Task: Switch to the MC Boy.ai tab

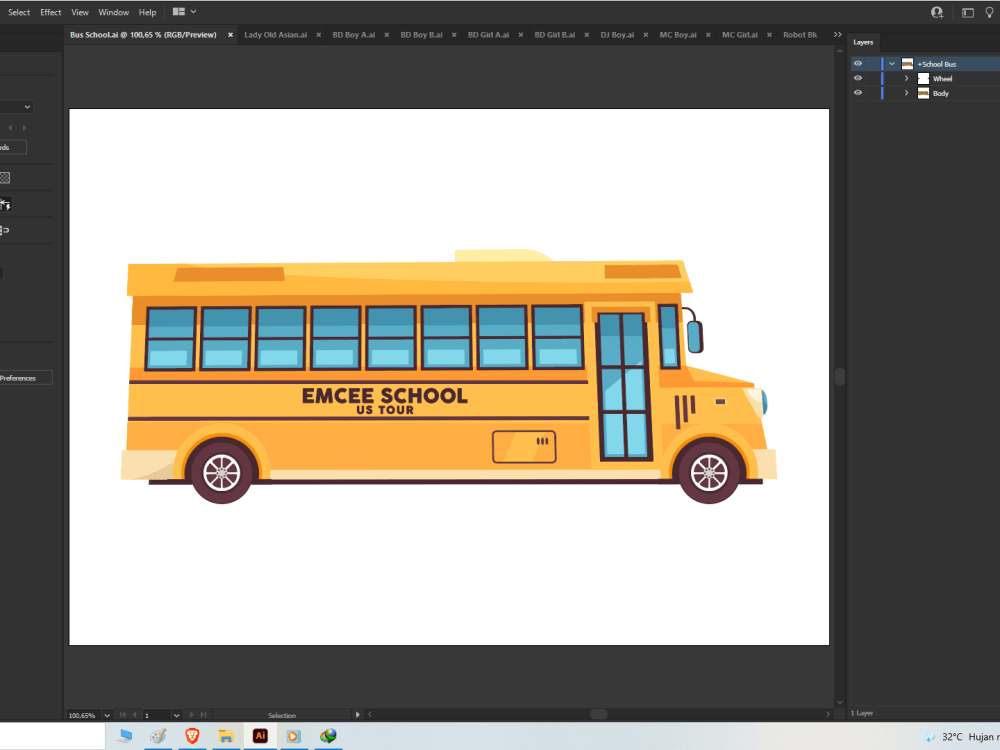Action: 678,34
